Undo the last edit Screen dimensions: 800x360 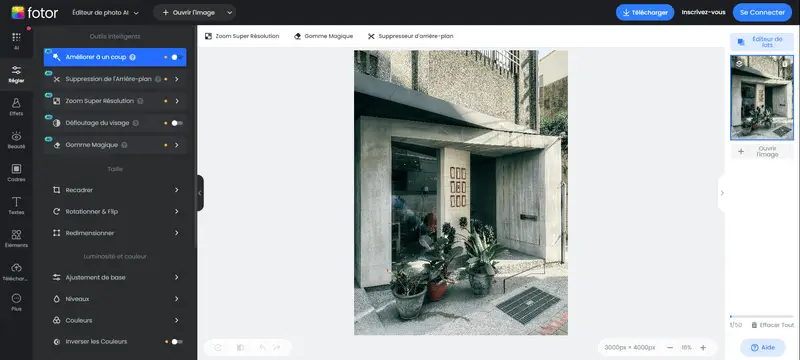pyautogui.click(x=262, y=348)
